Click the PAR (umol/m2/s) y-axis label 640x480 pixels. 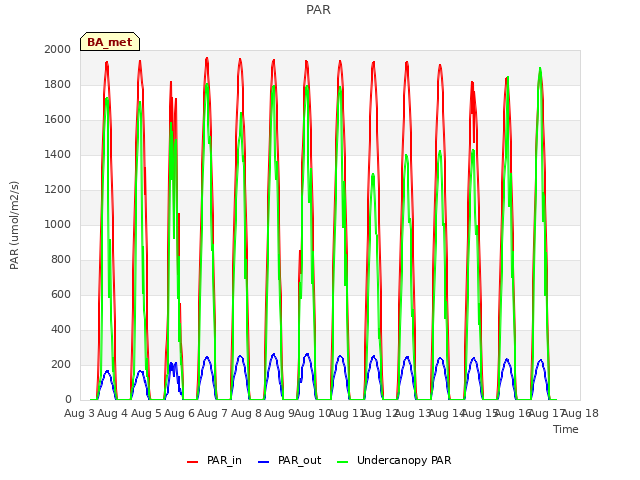(14, 225)
